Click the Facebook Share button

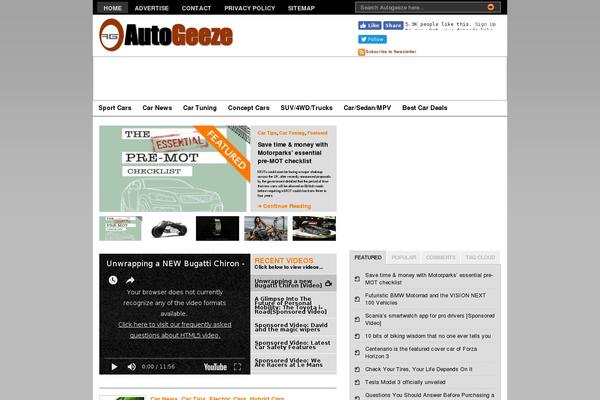pyautogui.click(x=393, y=25)
